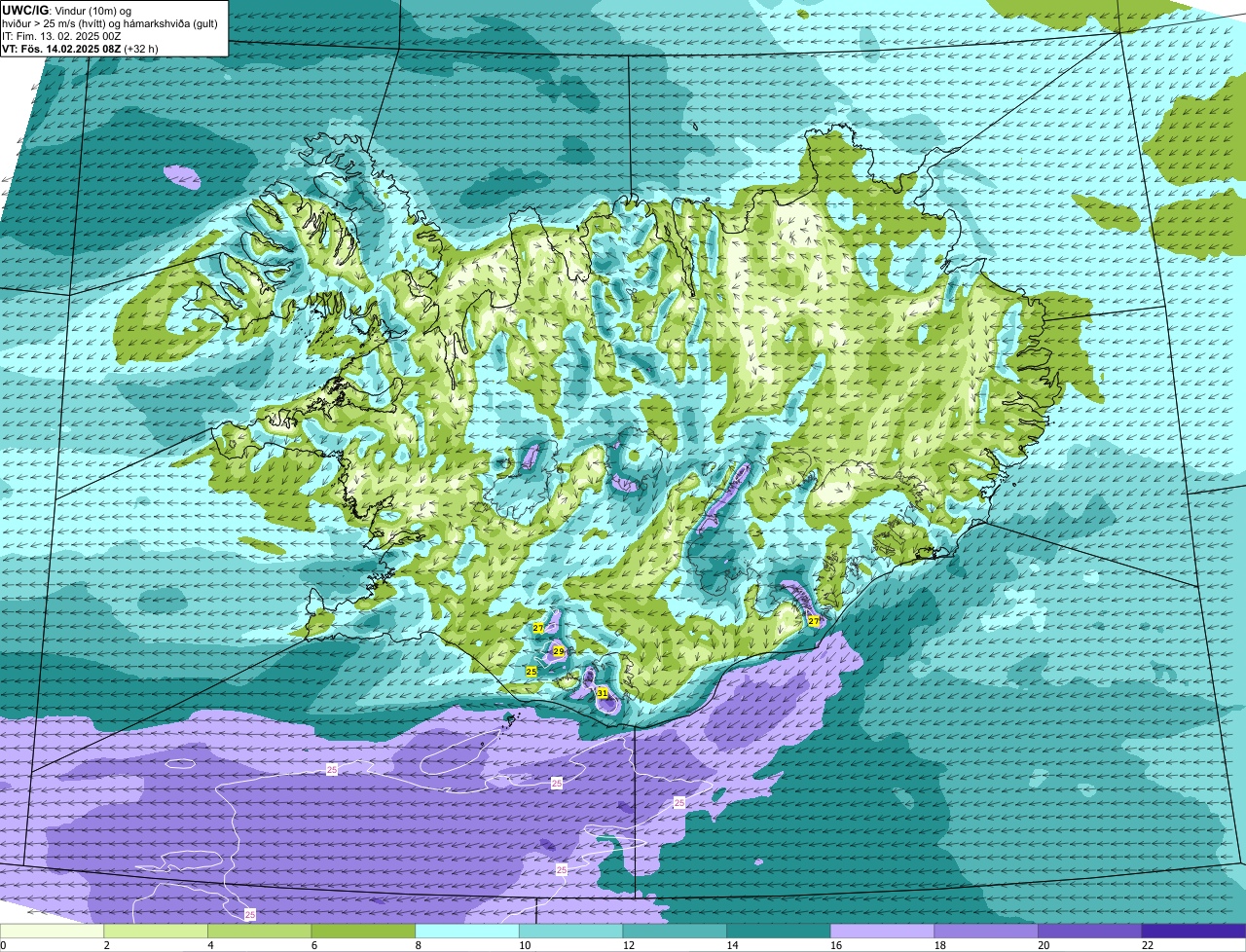Click the 20–22 m/s violet legend swatch
1246x952 pixels.
pyautogui.click(x=1090, y=931)
